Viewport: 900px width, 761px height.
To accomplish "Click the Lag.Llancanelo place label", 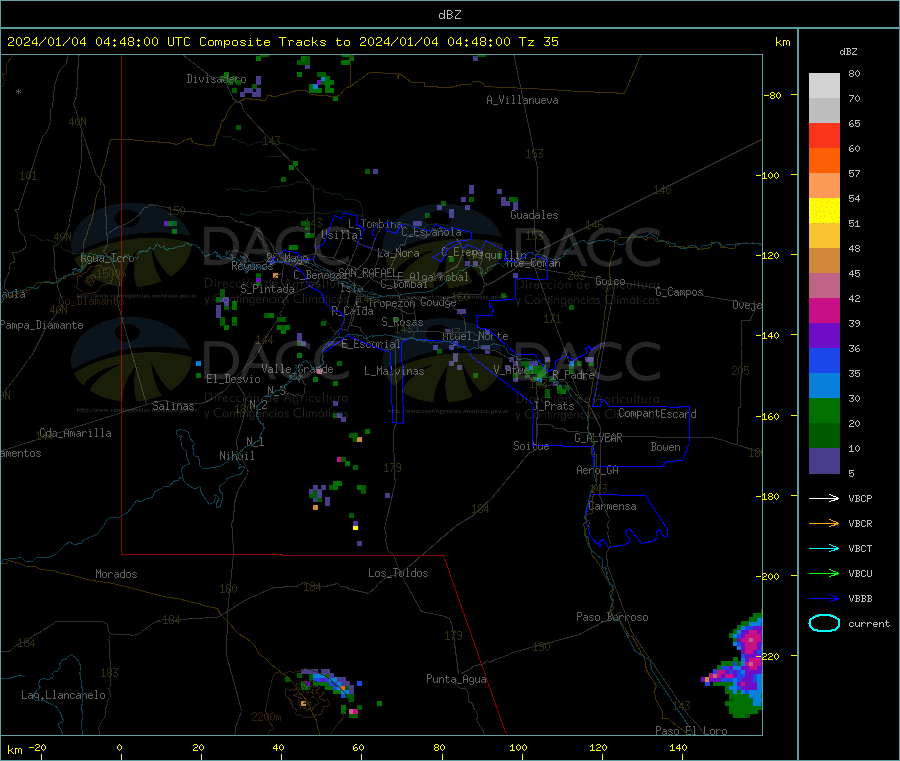I will point(63,696).
